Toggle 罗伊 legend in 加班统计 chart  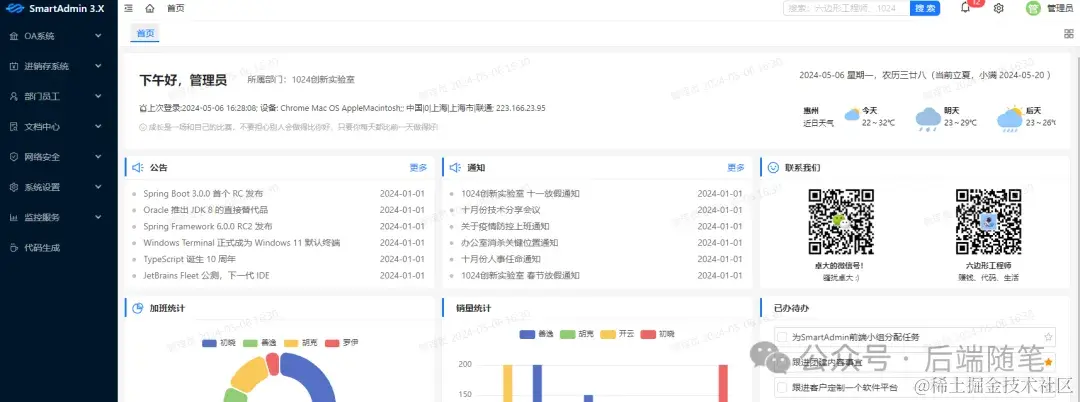coord(341,342)
